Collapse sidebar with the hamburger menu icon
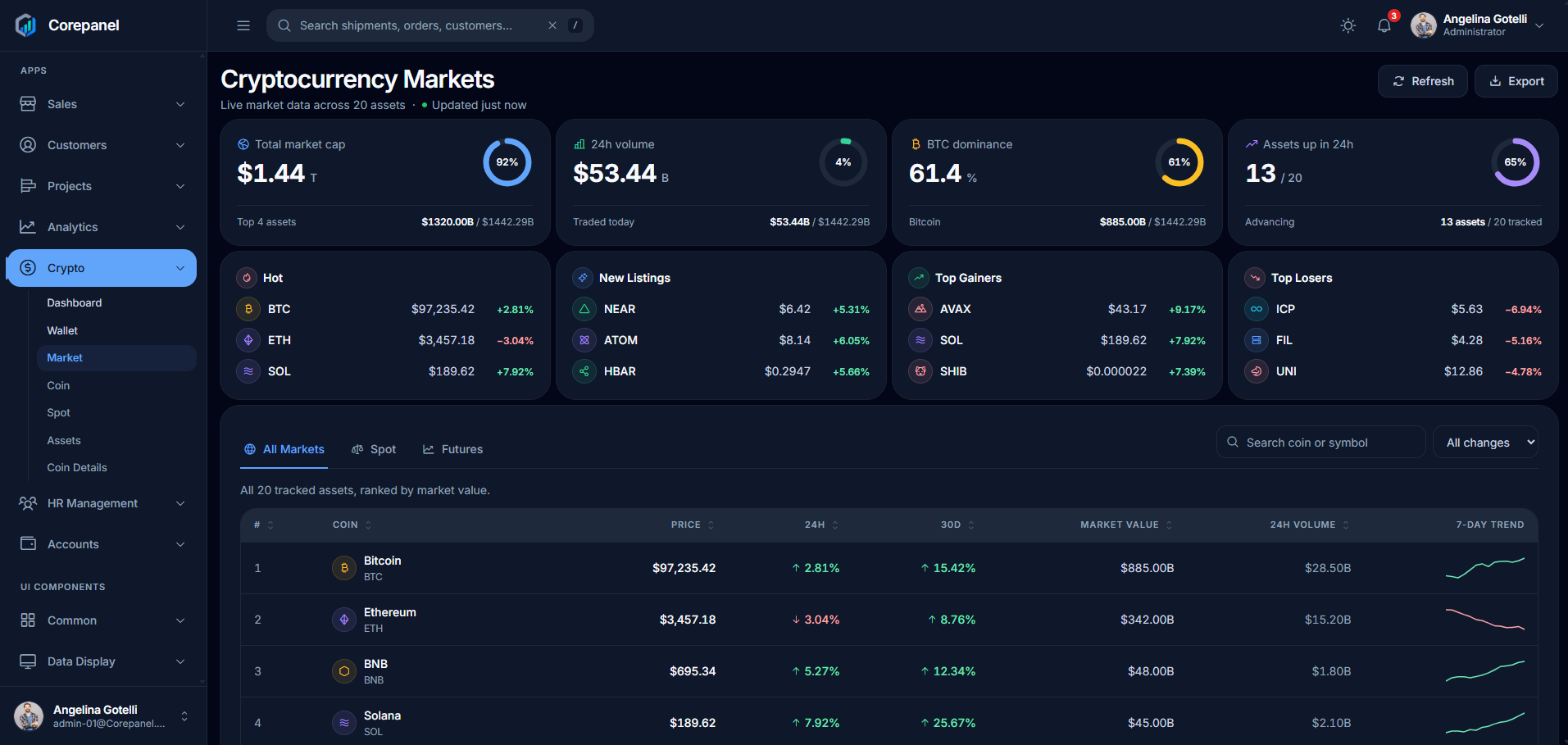This screenshot has height=745, width=1568. (243, 25)
